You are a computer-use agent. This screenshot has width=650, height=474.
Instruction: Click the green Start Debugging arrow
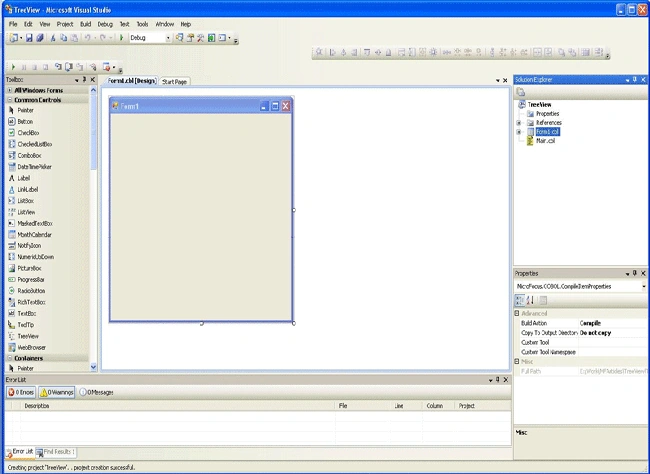point(121,38)
